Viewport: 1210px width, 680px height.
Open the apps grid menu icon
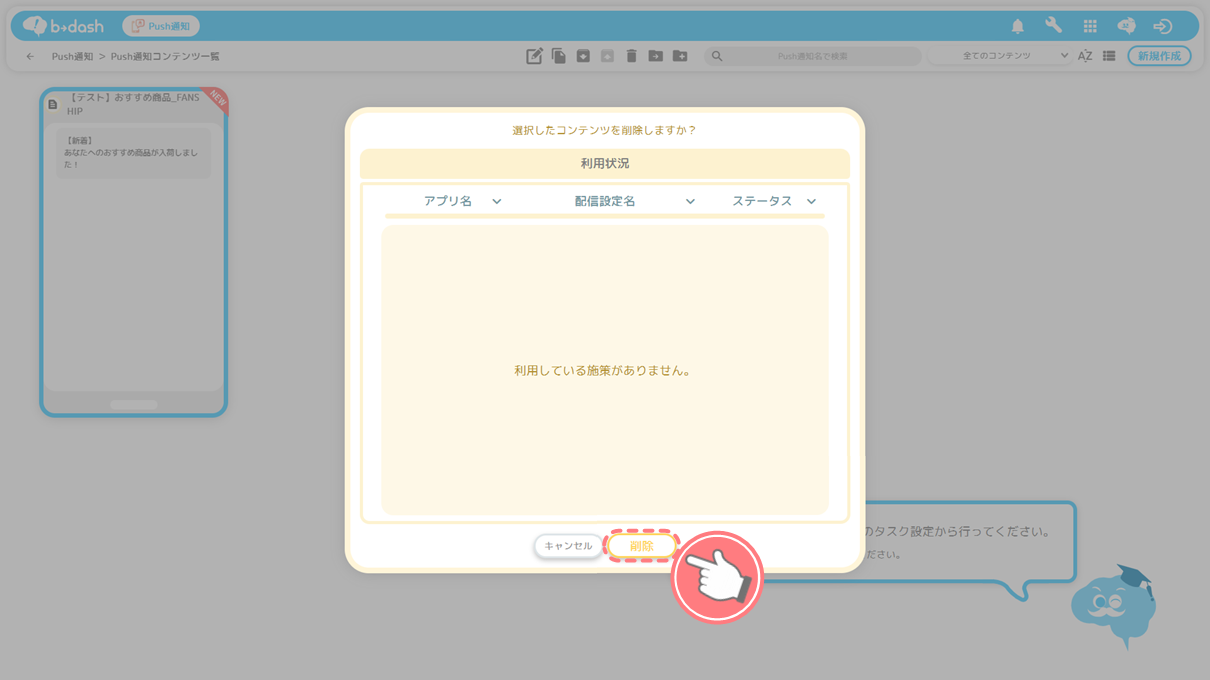[1090, 26]
